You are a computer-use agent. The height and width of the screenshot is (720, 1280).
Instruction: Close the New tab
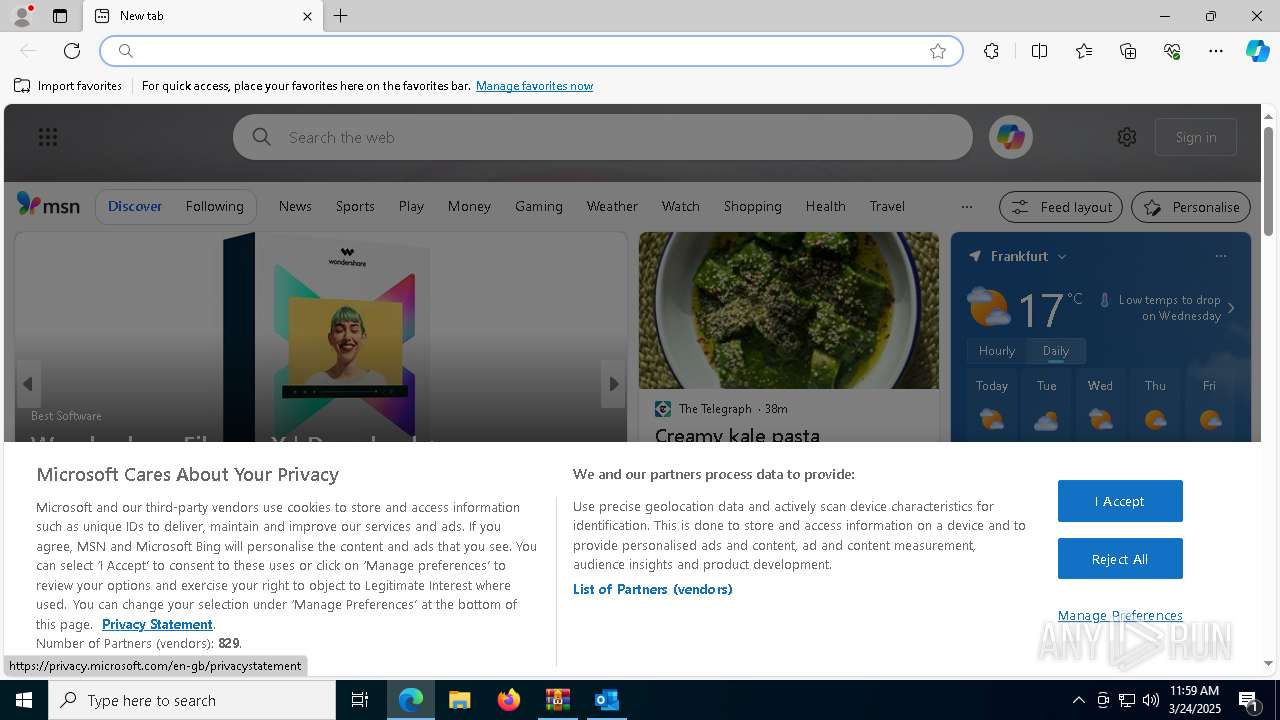[x=307, y=16]
